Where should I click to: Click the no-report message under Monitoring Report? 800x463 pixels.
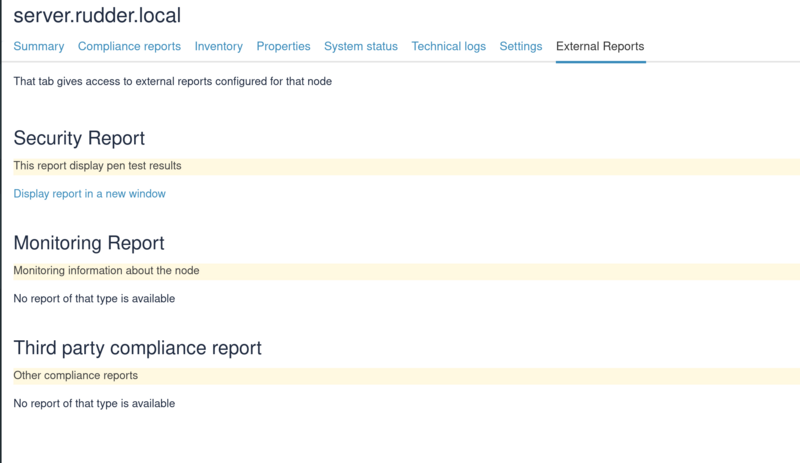[x=94, y=299]
